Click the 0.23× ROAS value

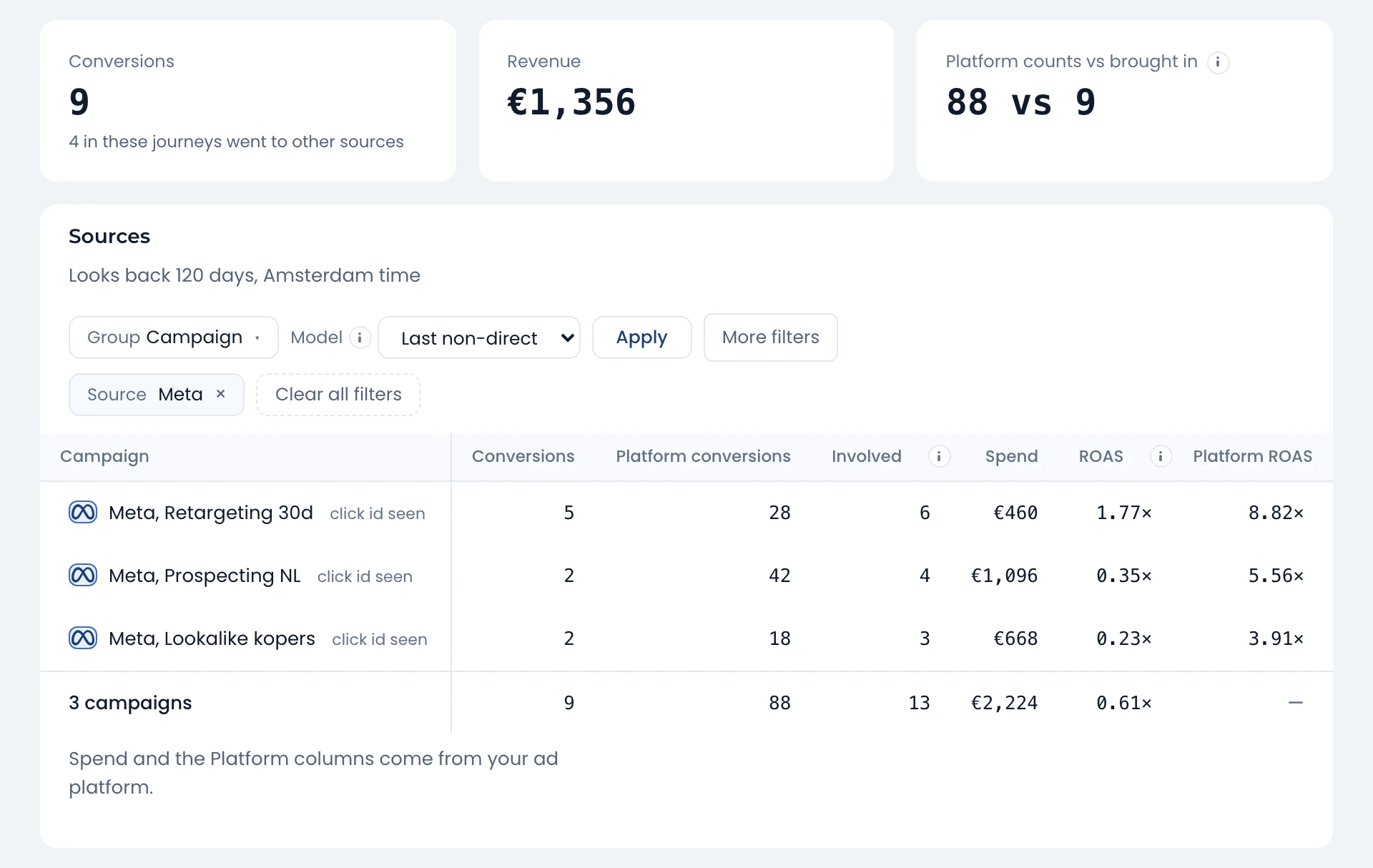1124,638
